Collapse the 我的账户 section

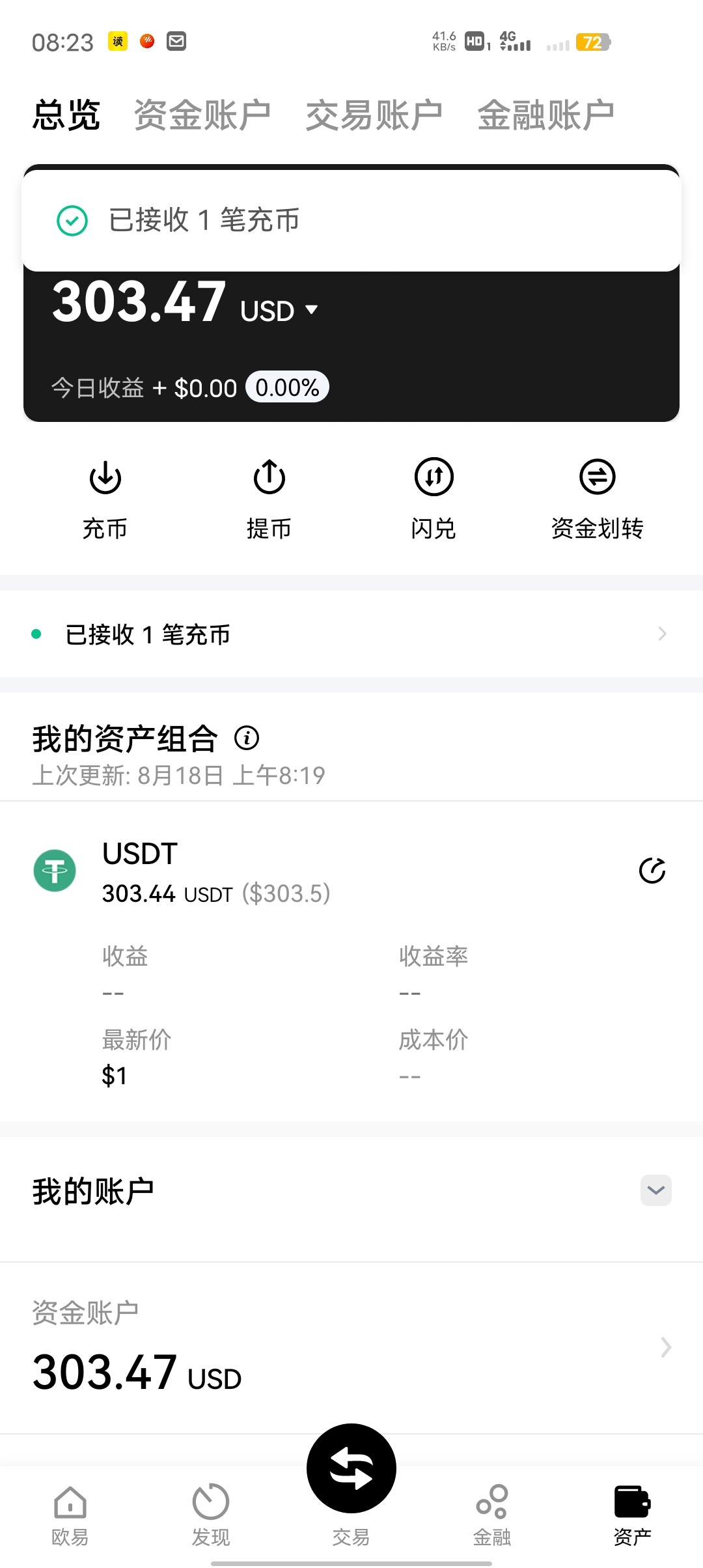pos(655,1190)
